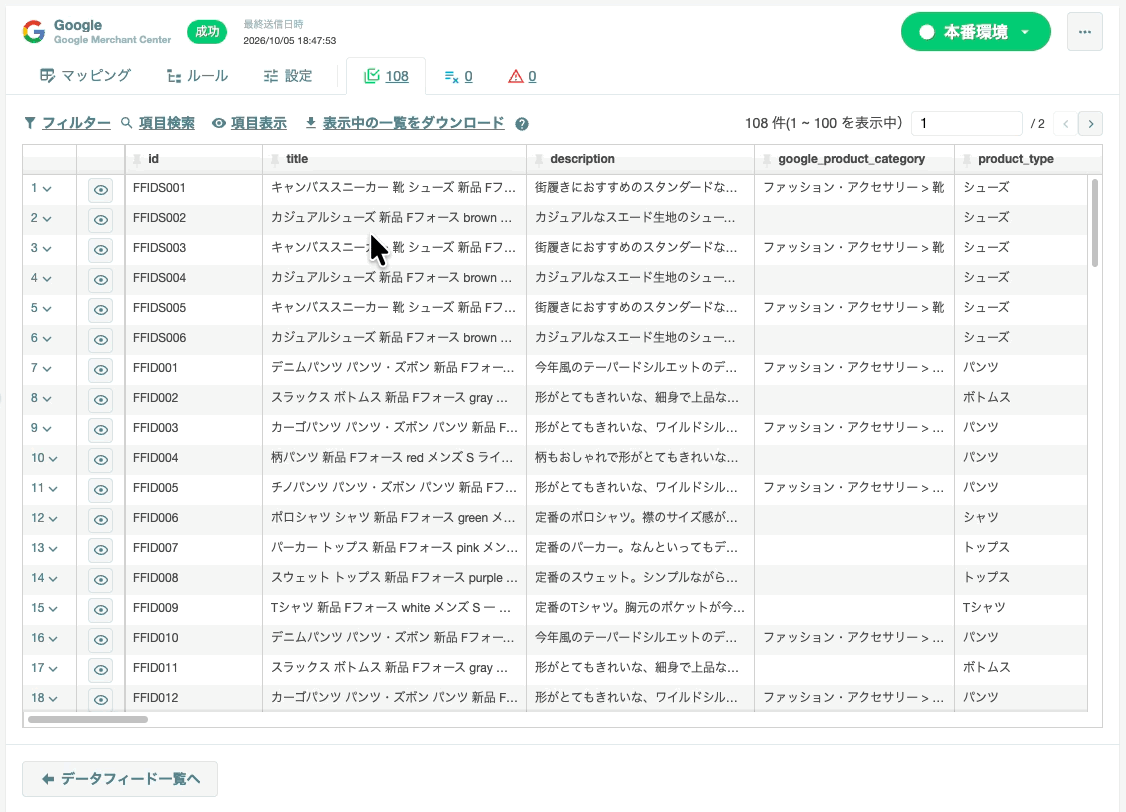Open the excluded items 0 tab
Screen dimensions: 1126x812
point(459,76)
